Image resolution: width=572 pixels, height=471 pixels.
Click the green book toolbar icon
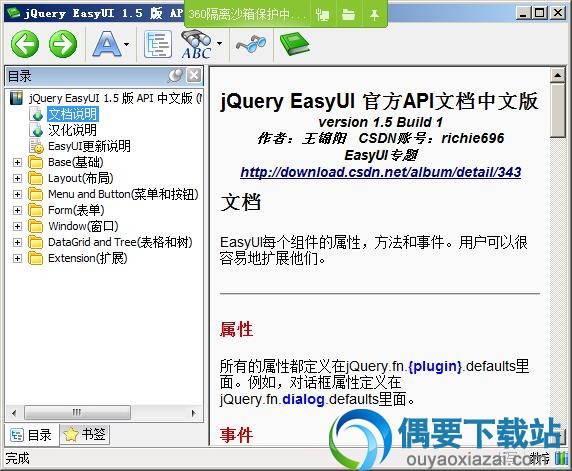(x=295, y=44)
